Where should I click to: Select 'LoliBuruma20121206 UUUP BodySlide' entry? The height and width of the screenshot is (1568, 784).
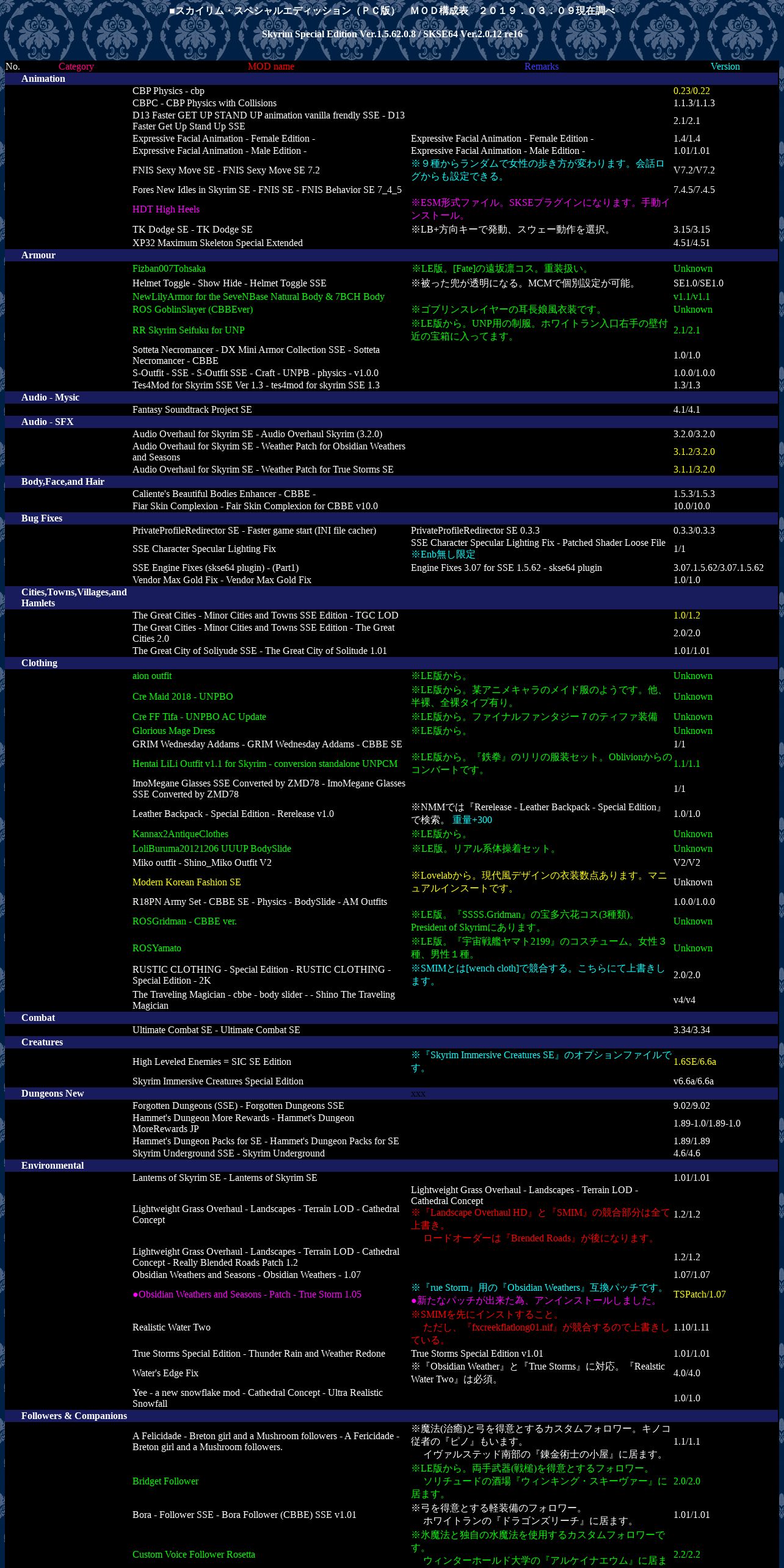[x=212, y=849]
